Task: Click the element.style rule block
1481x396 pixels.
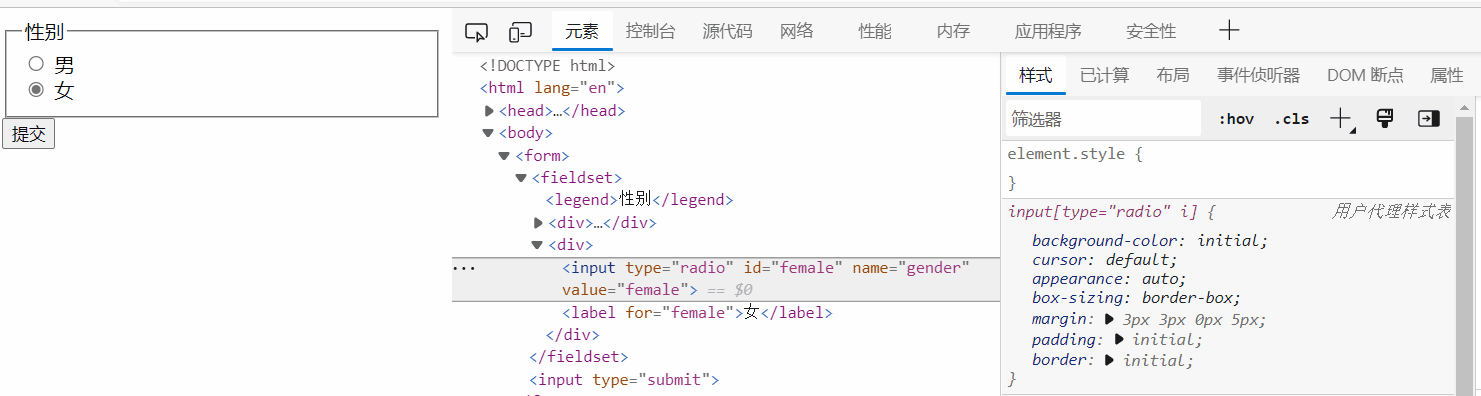Action: click(x=1228, y=169)
